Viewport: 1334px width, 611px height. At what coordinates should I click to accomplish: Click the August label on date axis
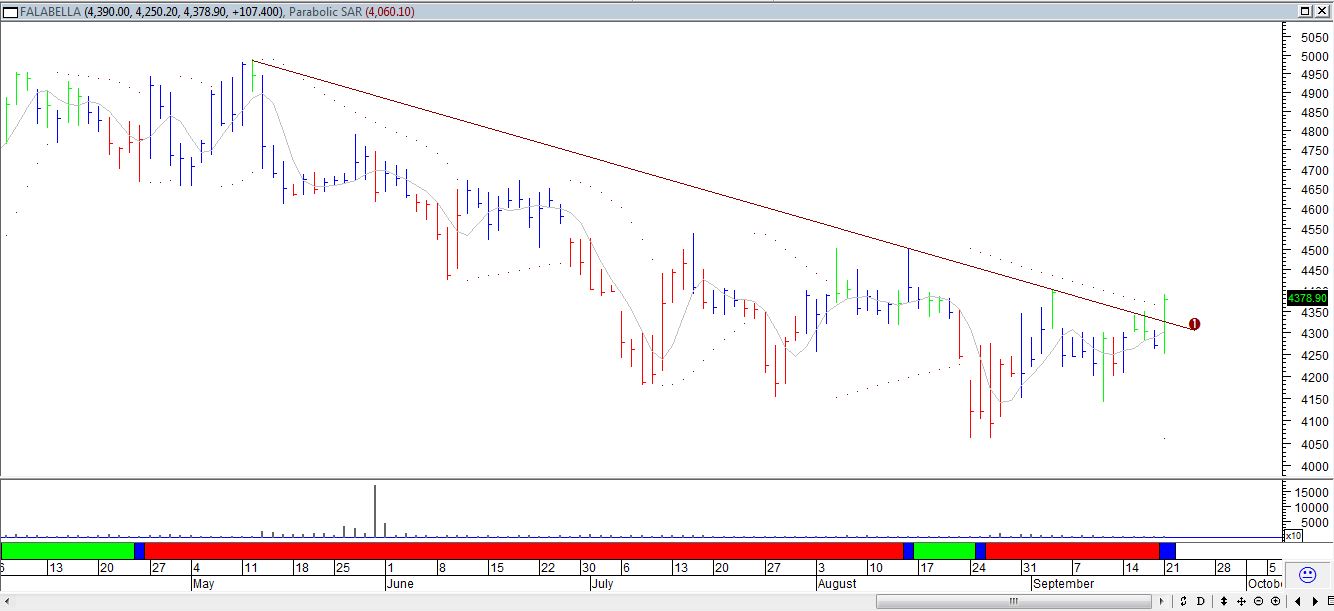[x=837, y=584]
